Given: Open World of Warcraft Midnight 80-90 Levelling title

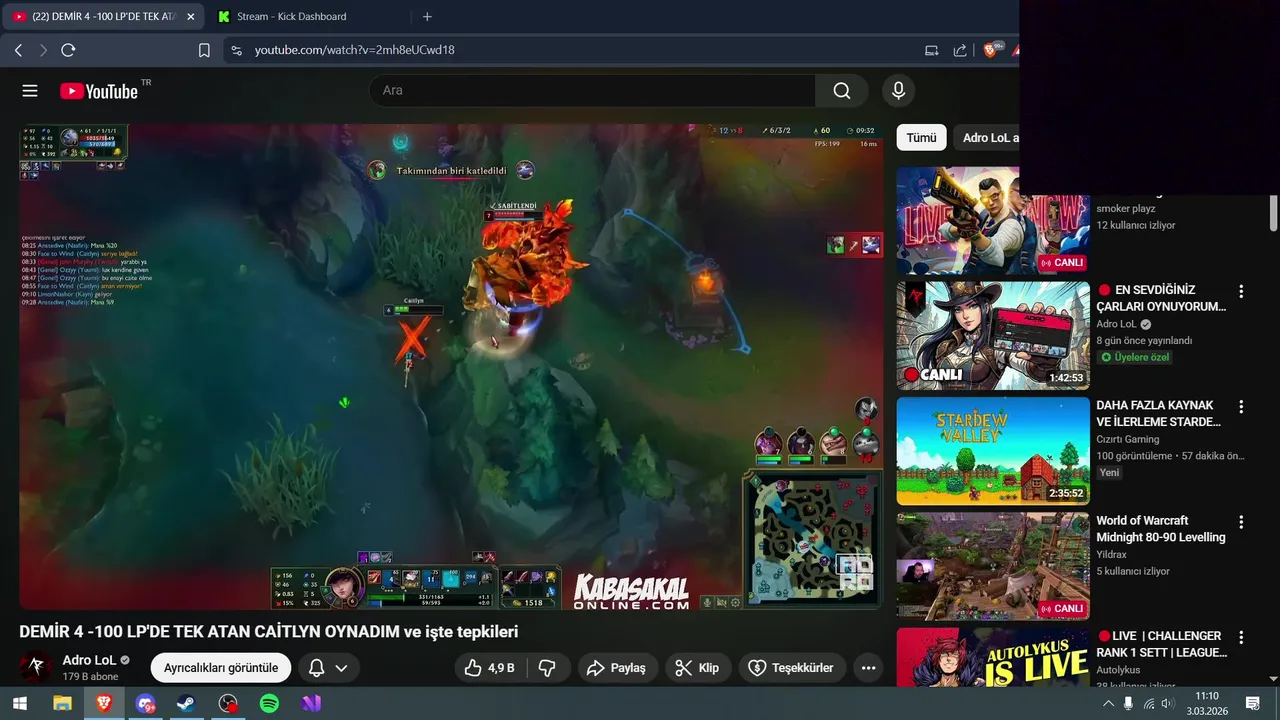Looking at the screenshot, I should click(x=1161, y=529).
